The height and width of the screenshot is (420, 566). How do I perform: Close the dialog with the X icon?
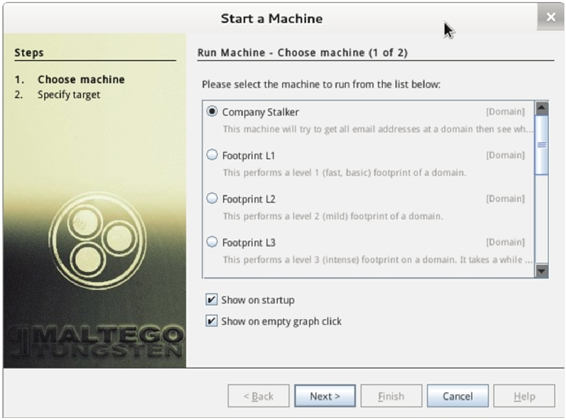551,17
